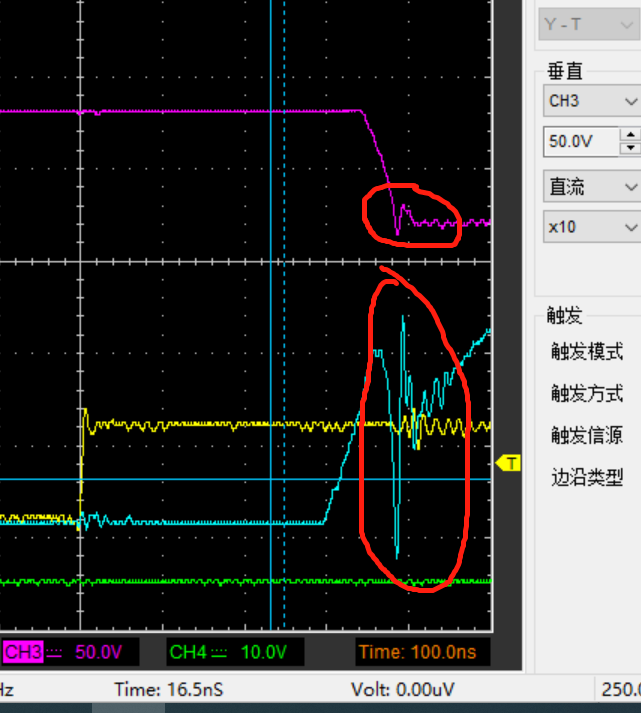641x713 pixels.
Task: Select the CH4 channel label
Action: click(x=189, y=652)
